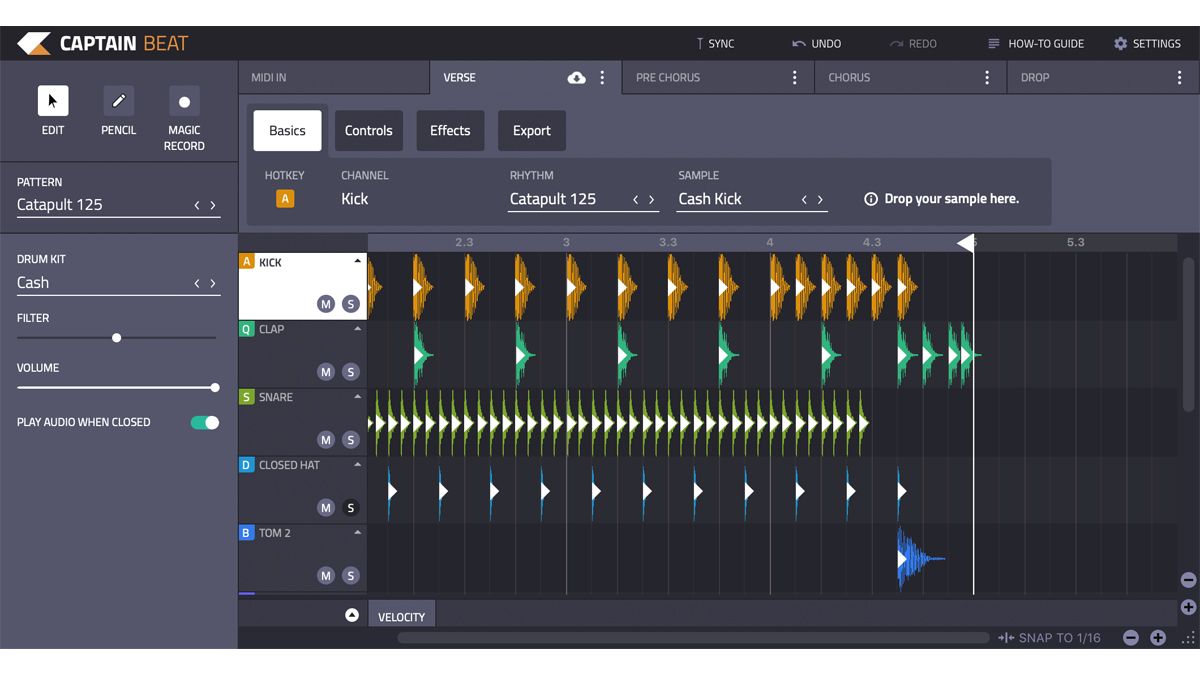This screenshot has width=1200, height=675.
Task: Mute the Clap channel
Action: 326,372
